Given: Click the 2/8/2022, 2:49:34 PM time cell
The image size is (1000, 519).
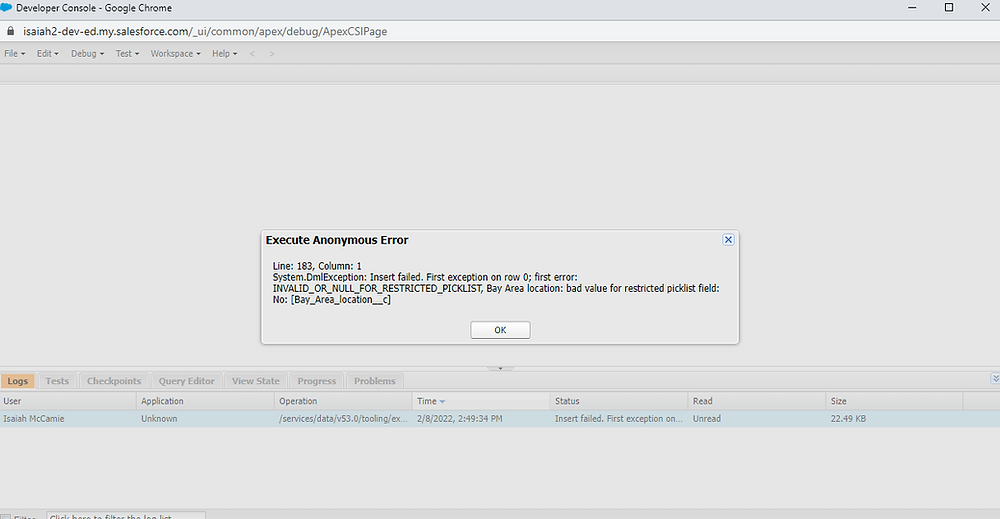Looking at the screenshot, I should pyautogui.click(x=481, y=419).
